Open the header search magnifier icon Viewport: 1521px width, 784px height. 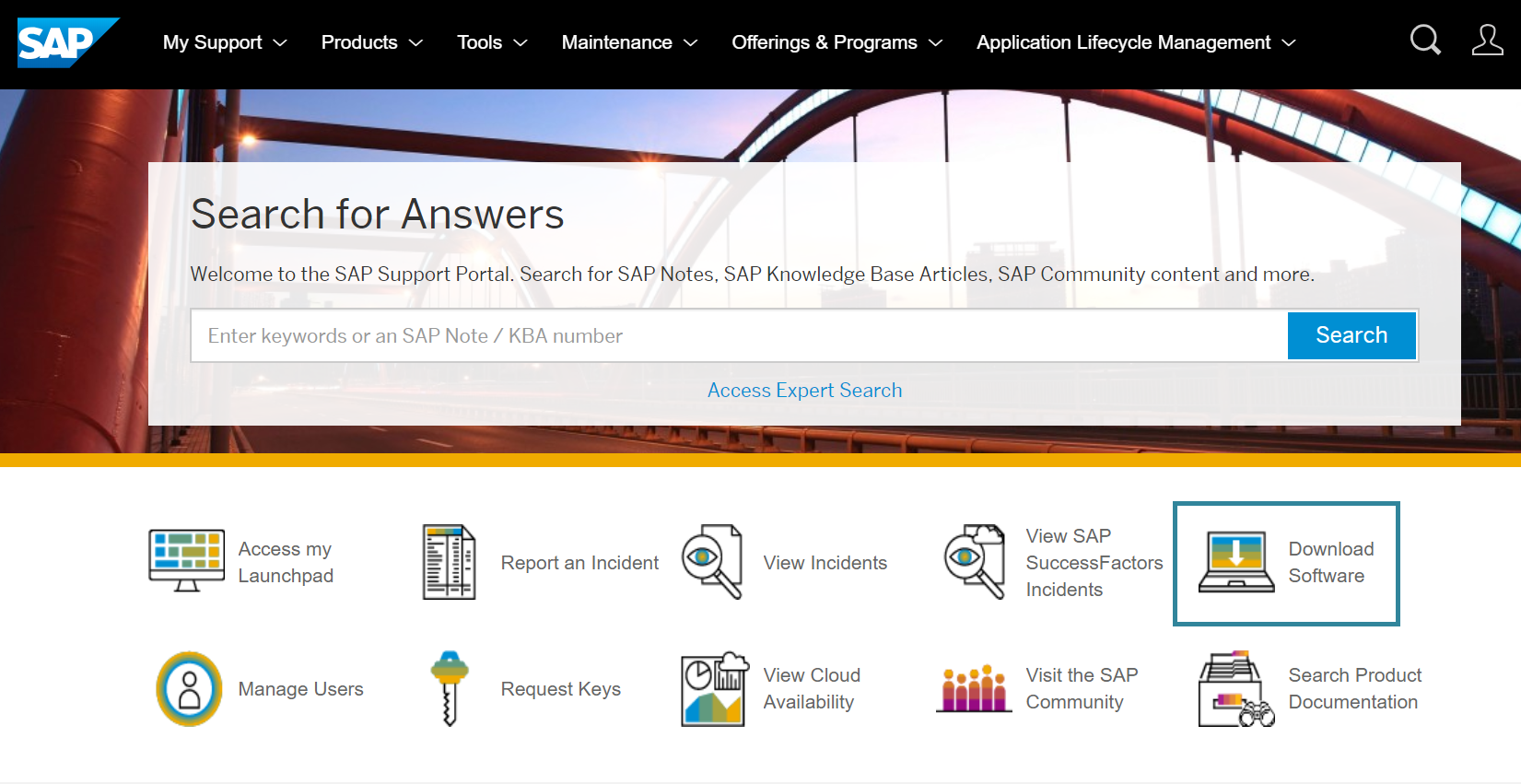click(x=1425, y=40)
